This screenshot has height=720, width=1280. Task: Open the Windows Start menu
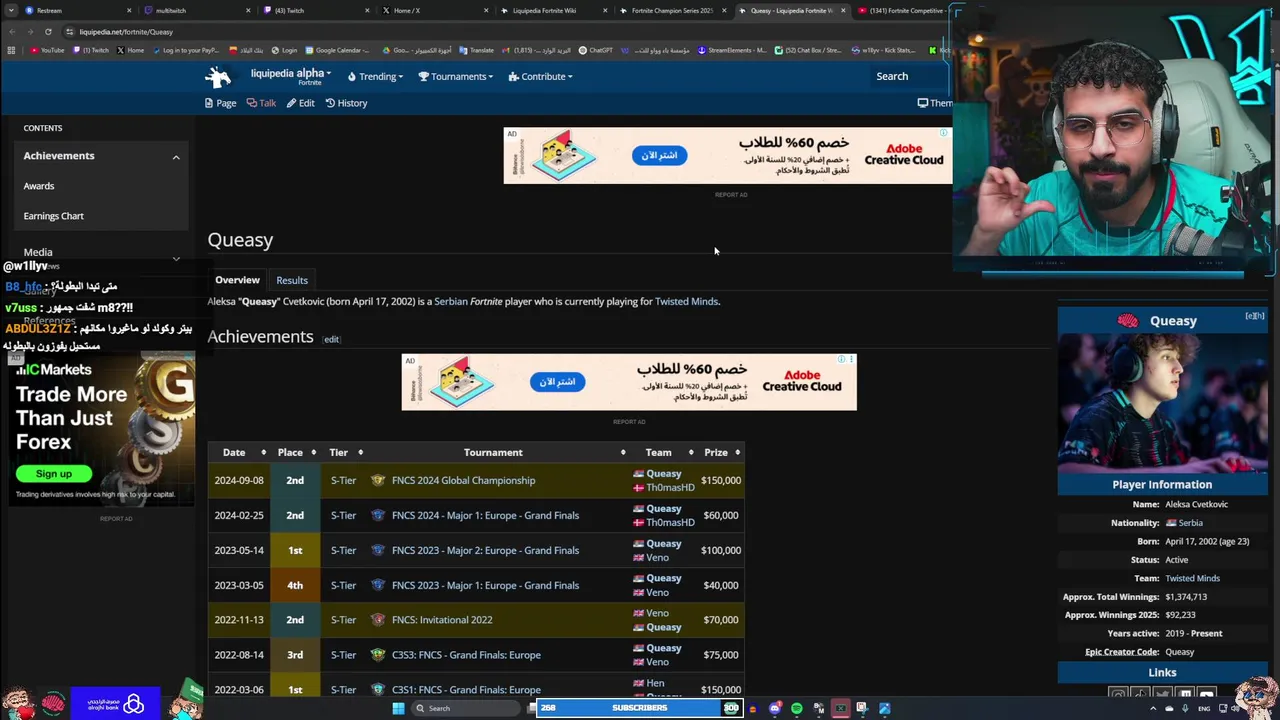(x=398, y=708)
